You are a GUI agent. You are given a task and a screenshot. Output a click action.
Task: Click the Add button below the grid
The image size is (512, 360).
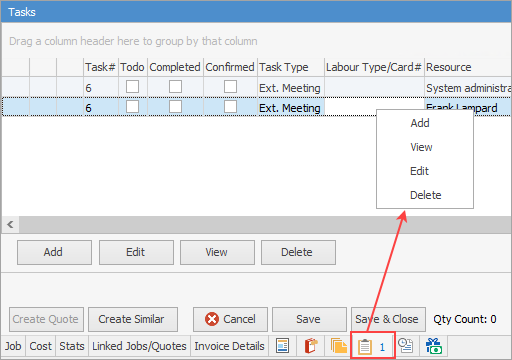54,252
